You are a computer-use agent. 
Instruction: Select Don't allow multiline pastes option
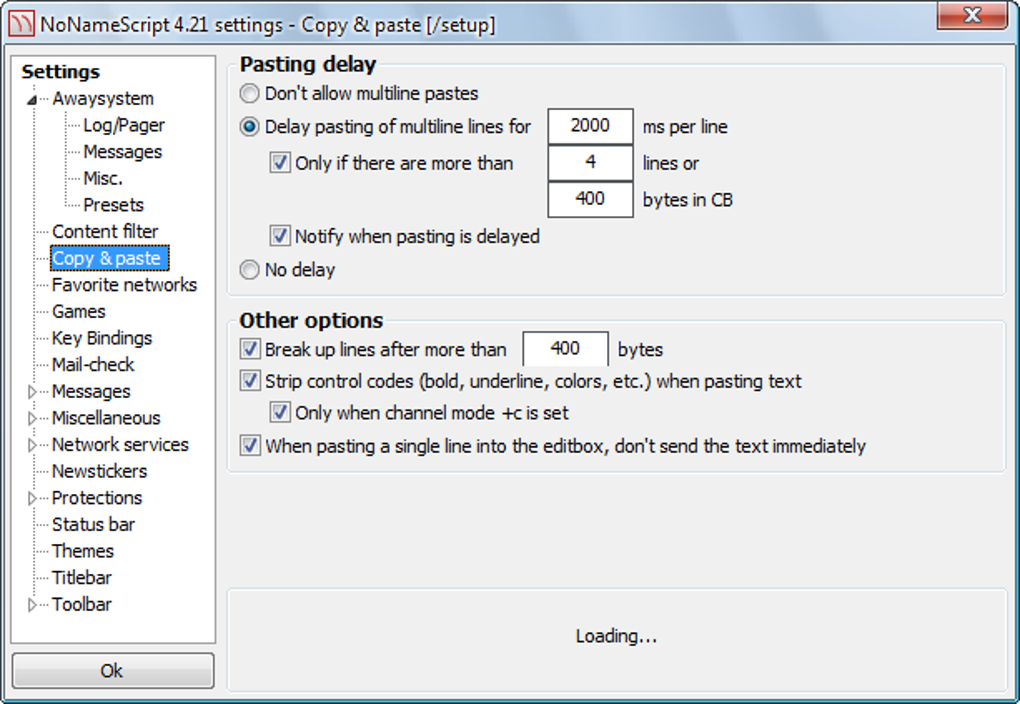tap(249, 94)
